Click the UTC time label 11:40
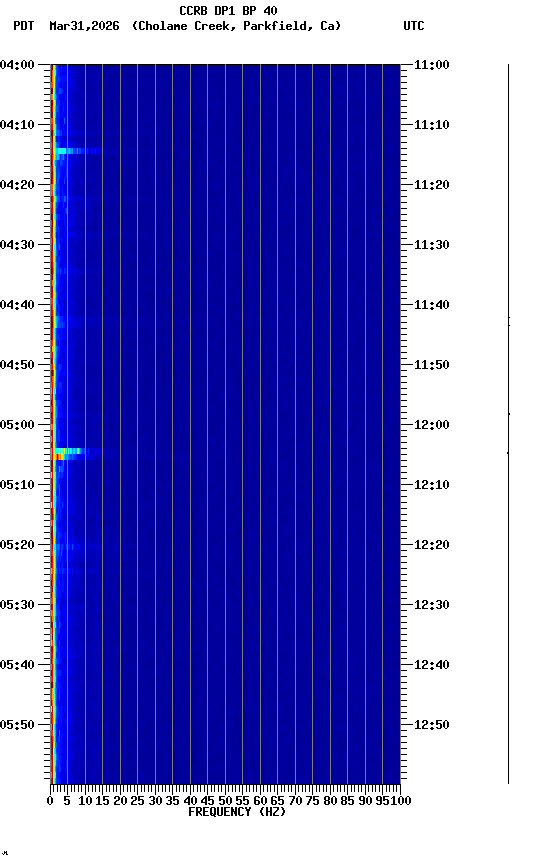This screenshot has width=552, height=864. [431, 305]
